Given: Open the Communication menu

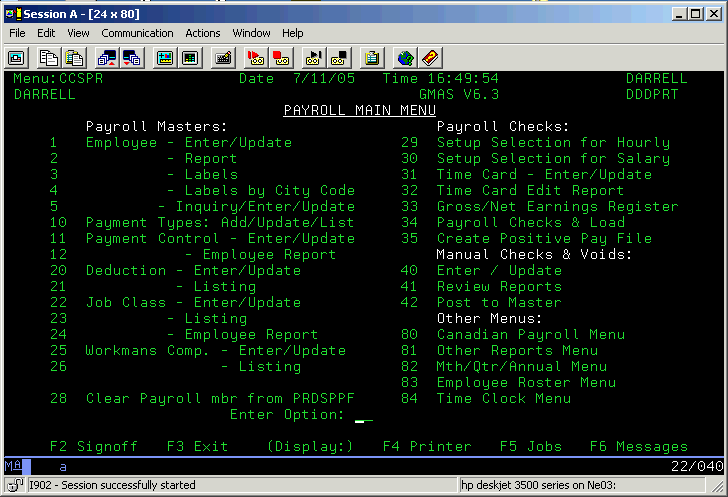Looking at the screenshot, I should 137,33.
